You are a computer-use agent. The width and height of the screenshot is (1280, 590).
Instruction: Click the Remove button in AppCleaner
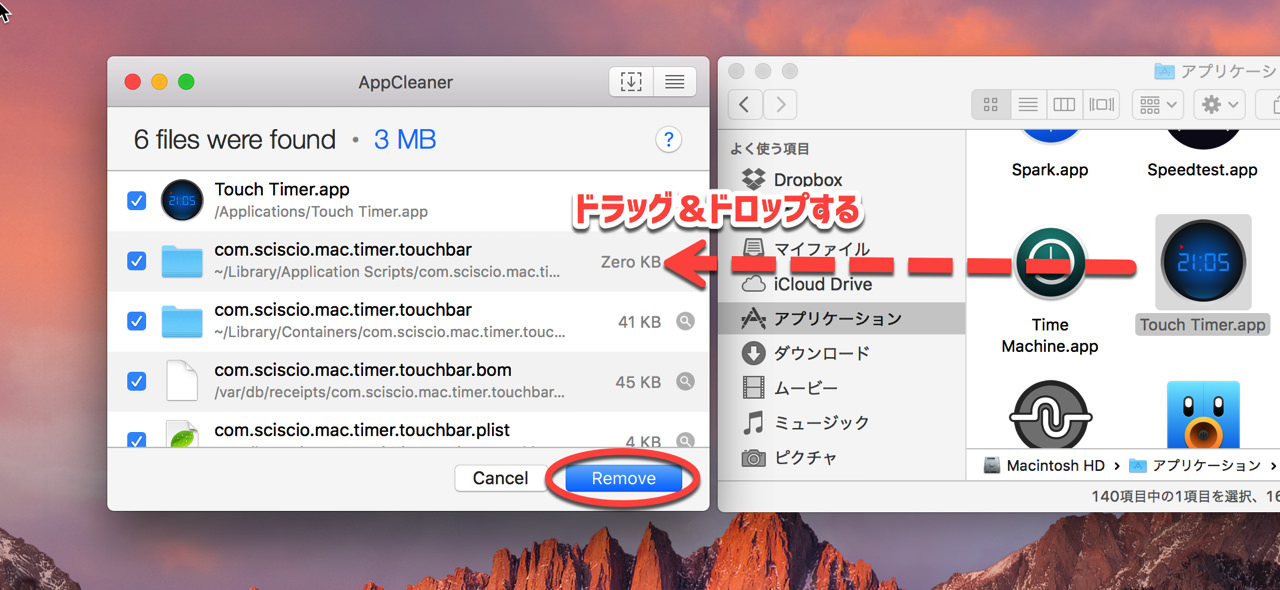point(623,478)
